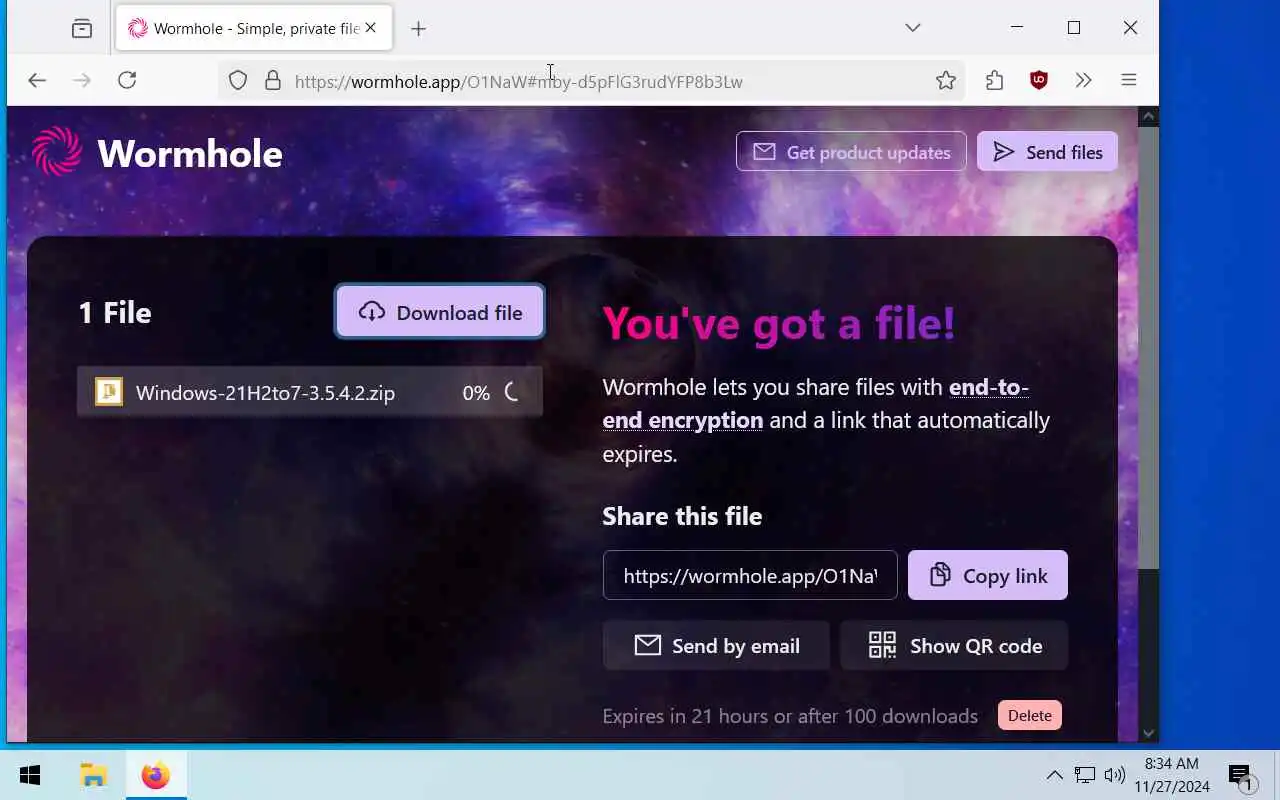The height and width of the screenshot is (800, 1280).
Task: Open File Explorer from taskbar
Action: point(93,775)
